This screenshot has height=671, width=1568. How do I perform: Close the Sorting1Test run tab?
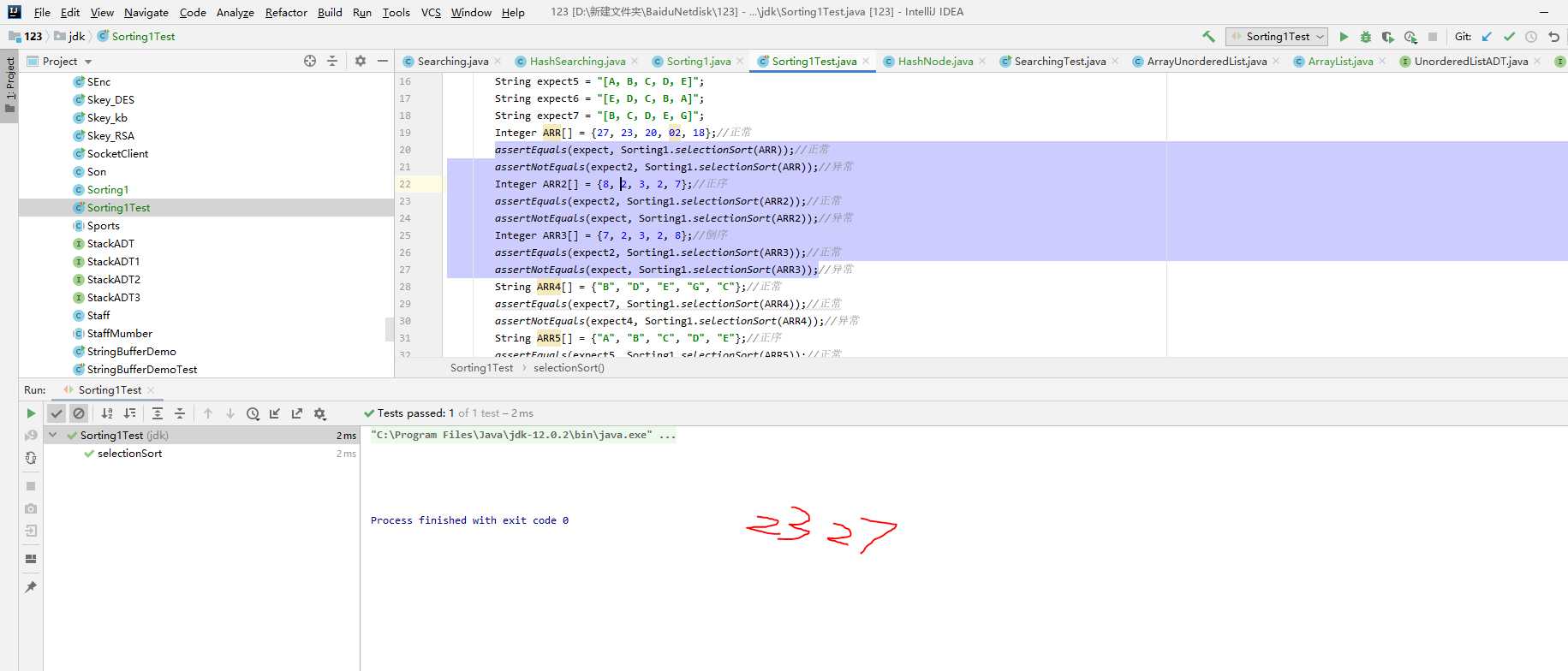pyautogui.click(x=151, y=390)
